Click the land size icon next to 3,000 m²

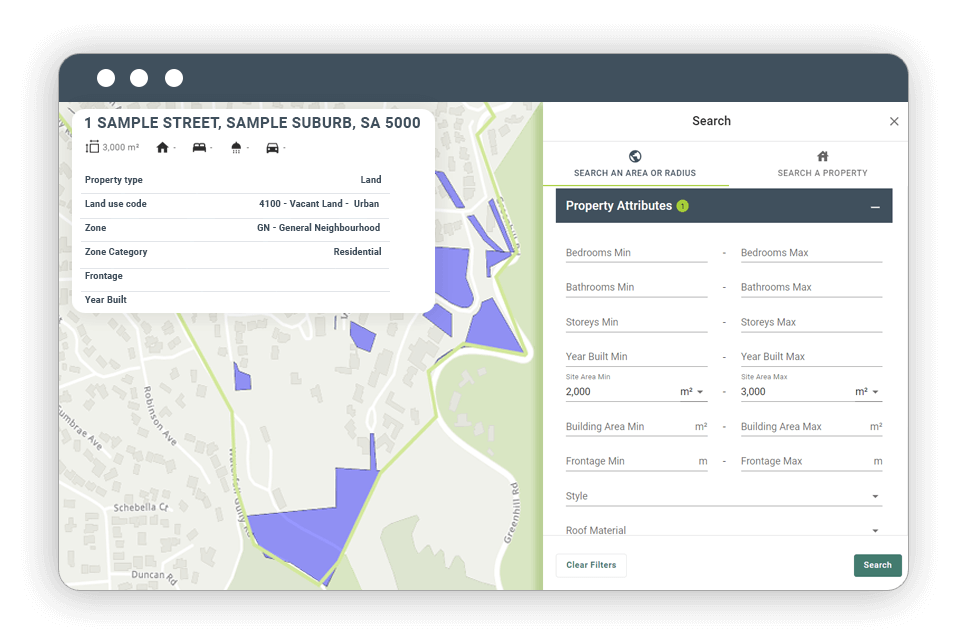[90, 146]
